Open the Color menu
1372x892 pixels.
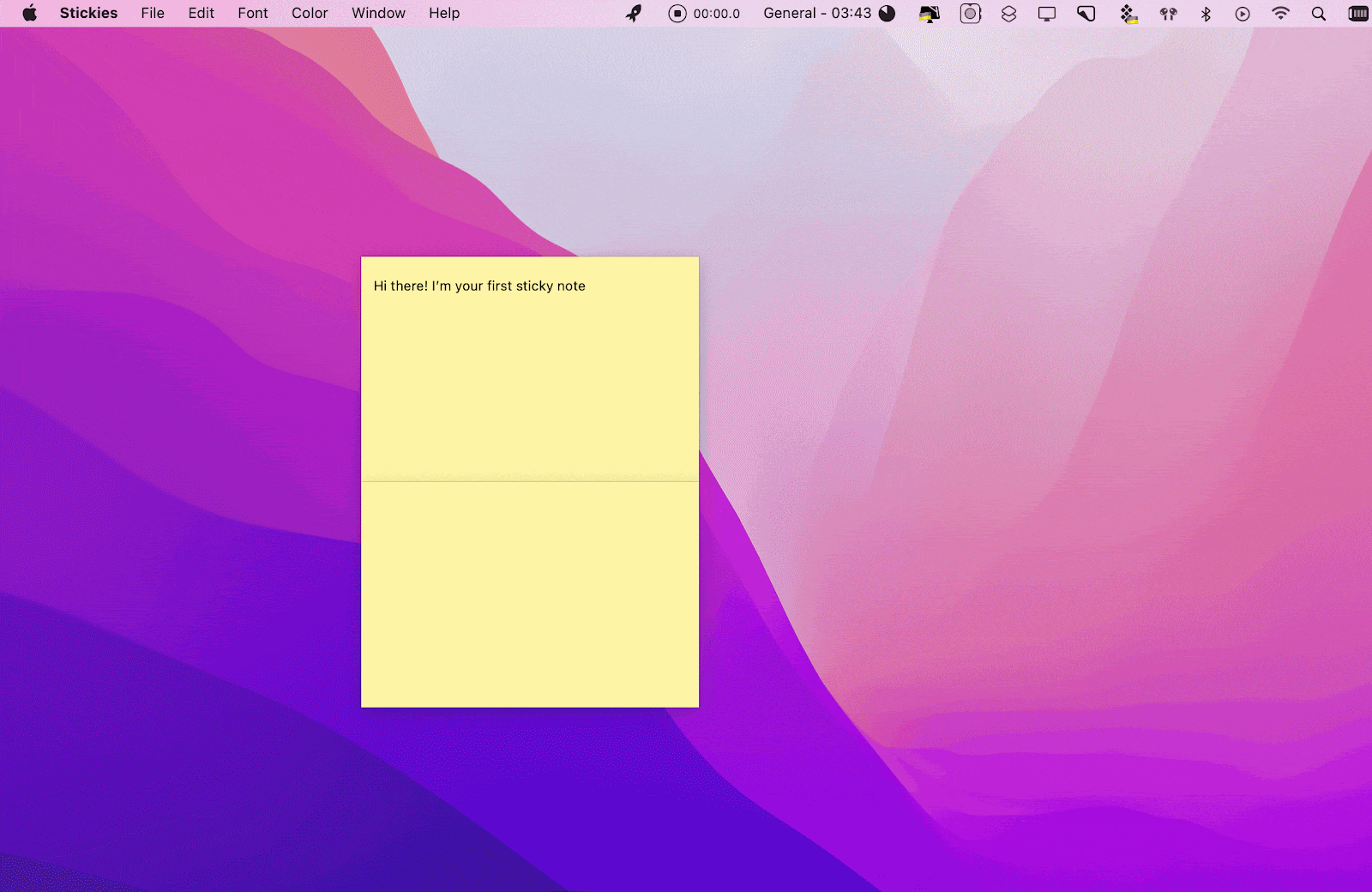tap(309, 13)
